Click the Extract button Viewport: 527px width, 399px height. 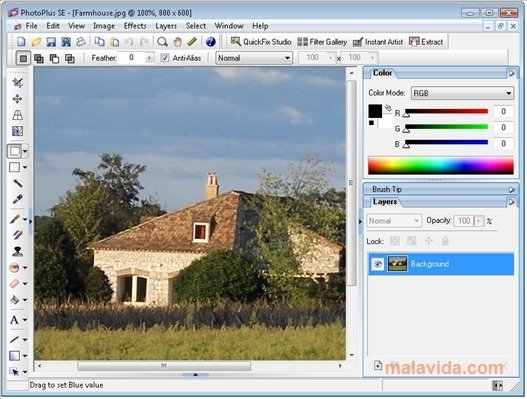(426, 42)
